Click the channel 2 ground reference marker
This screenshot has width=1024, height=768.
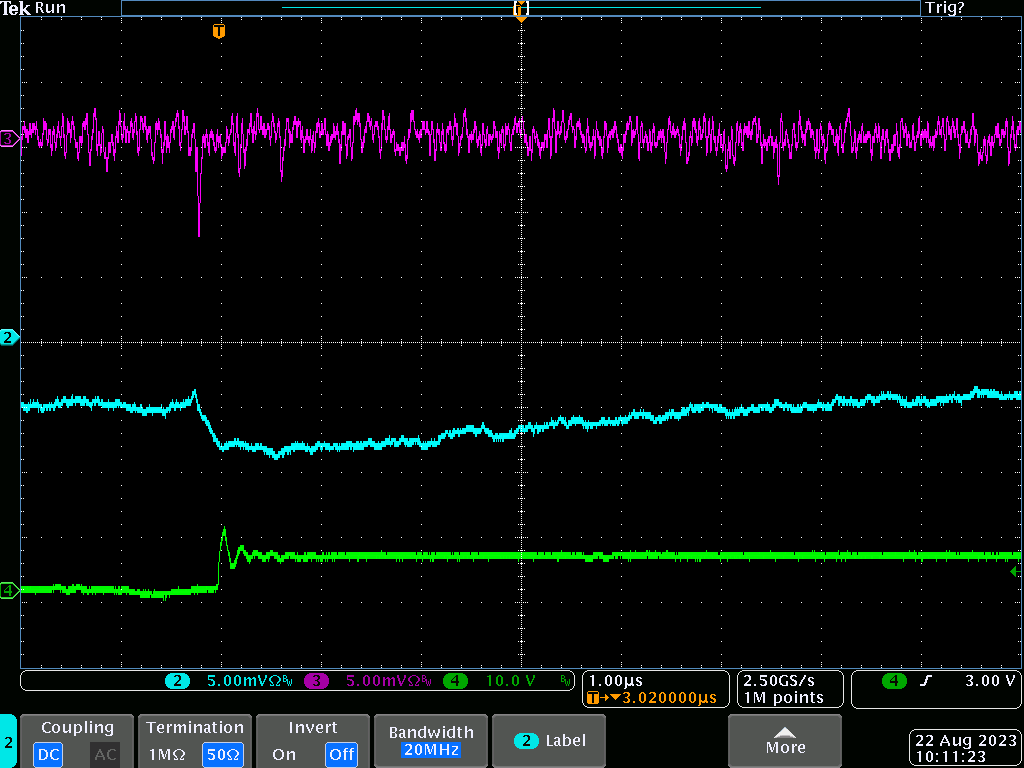click(9, 337)
